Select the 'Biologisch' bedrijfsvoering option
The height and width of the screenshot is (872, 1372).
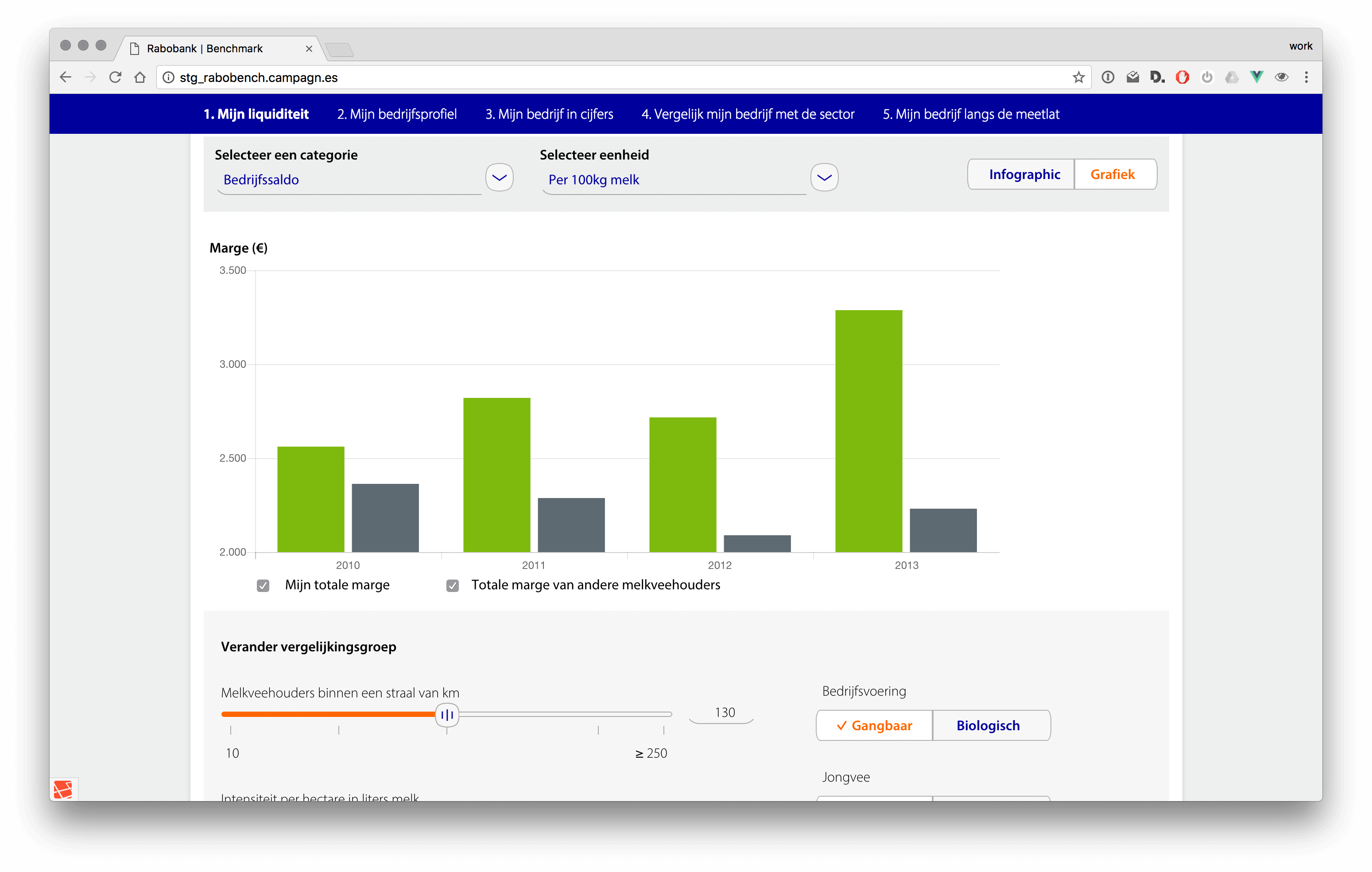[x=992, y=725]
